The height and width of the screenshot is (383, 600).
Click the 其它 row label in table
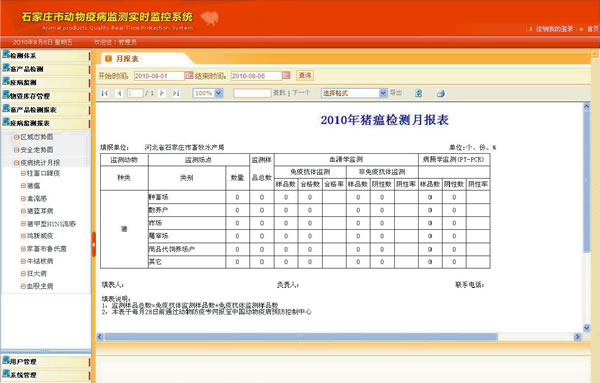point(155,262)
